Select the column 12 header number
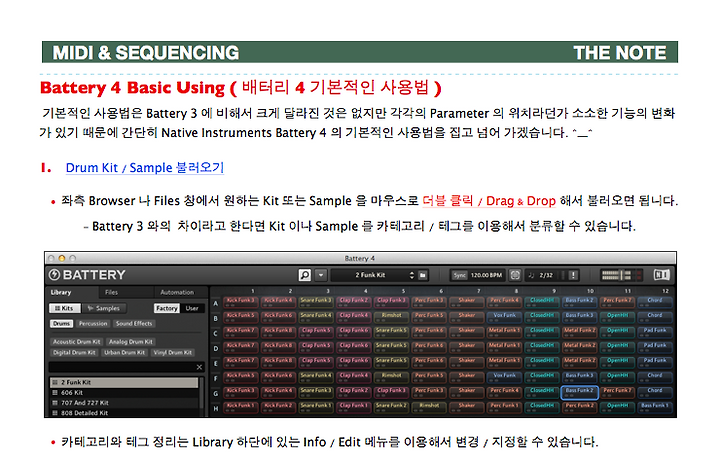Viewport: 720px width, 461px height. [x=665, y=291]
